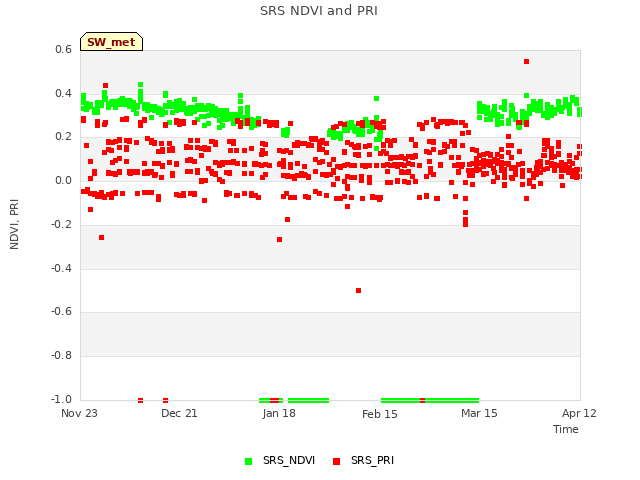Image resolution: width=640 pixels, height=480 pixels.
Task: Click the Jan 18 x-axis label
Action: [279, 413]
